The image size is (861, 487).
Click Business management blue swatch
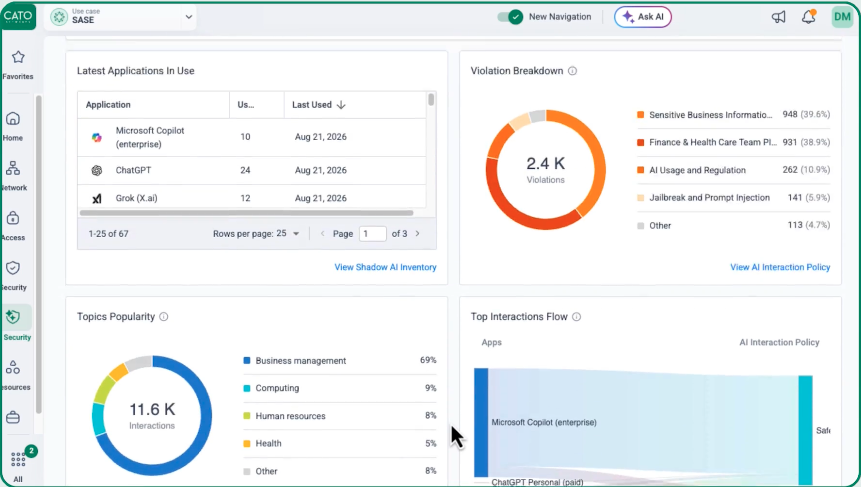247,361
